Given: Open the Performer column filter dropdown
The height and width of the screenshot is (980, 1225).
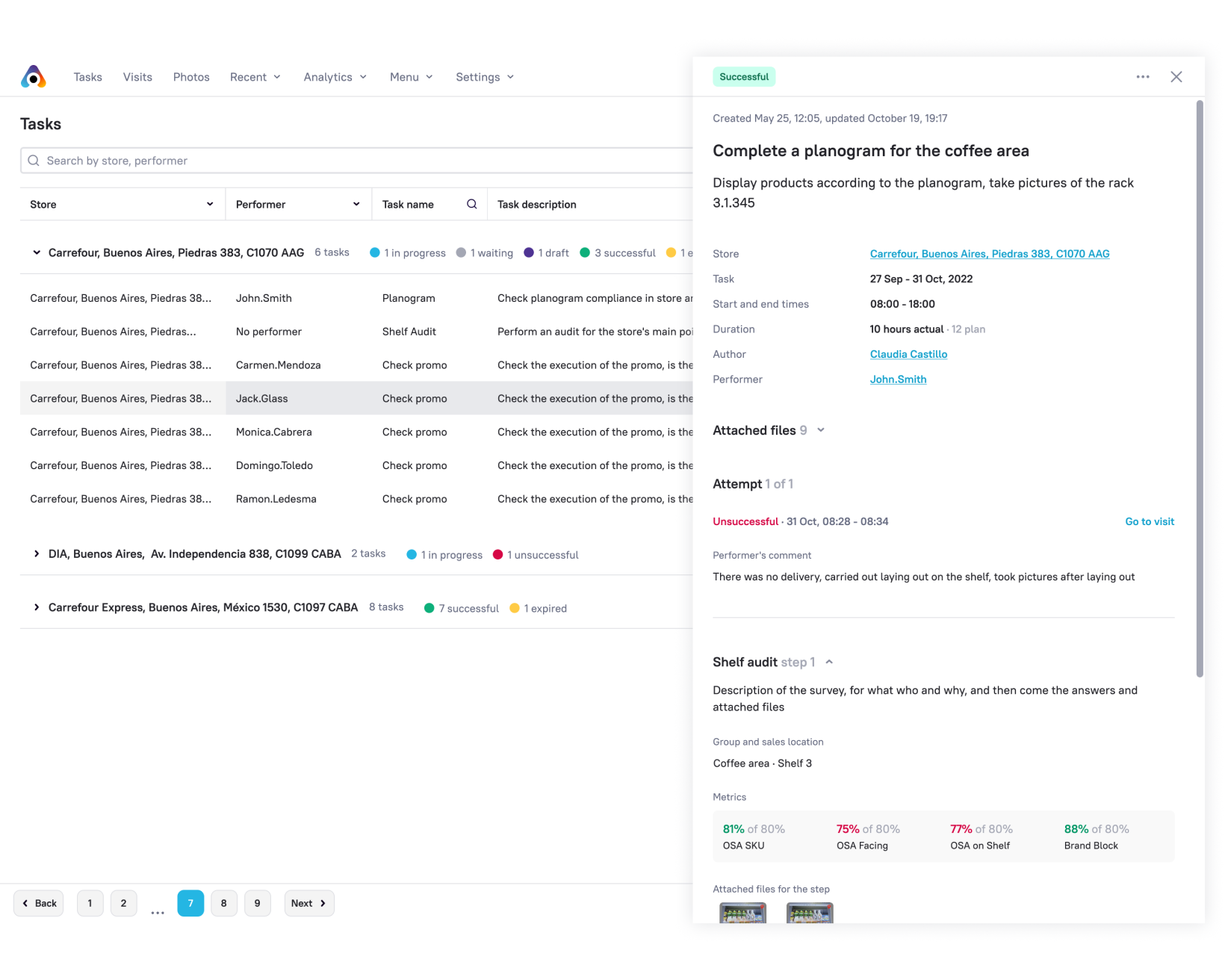Looking at the screenshot, I should (x=356, y=204).
